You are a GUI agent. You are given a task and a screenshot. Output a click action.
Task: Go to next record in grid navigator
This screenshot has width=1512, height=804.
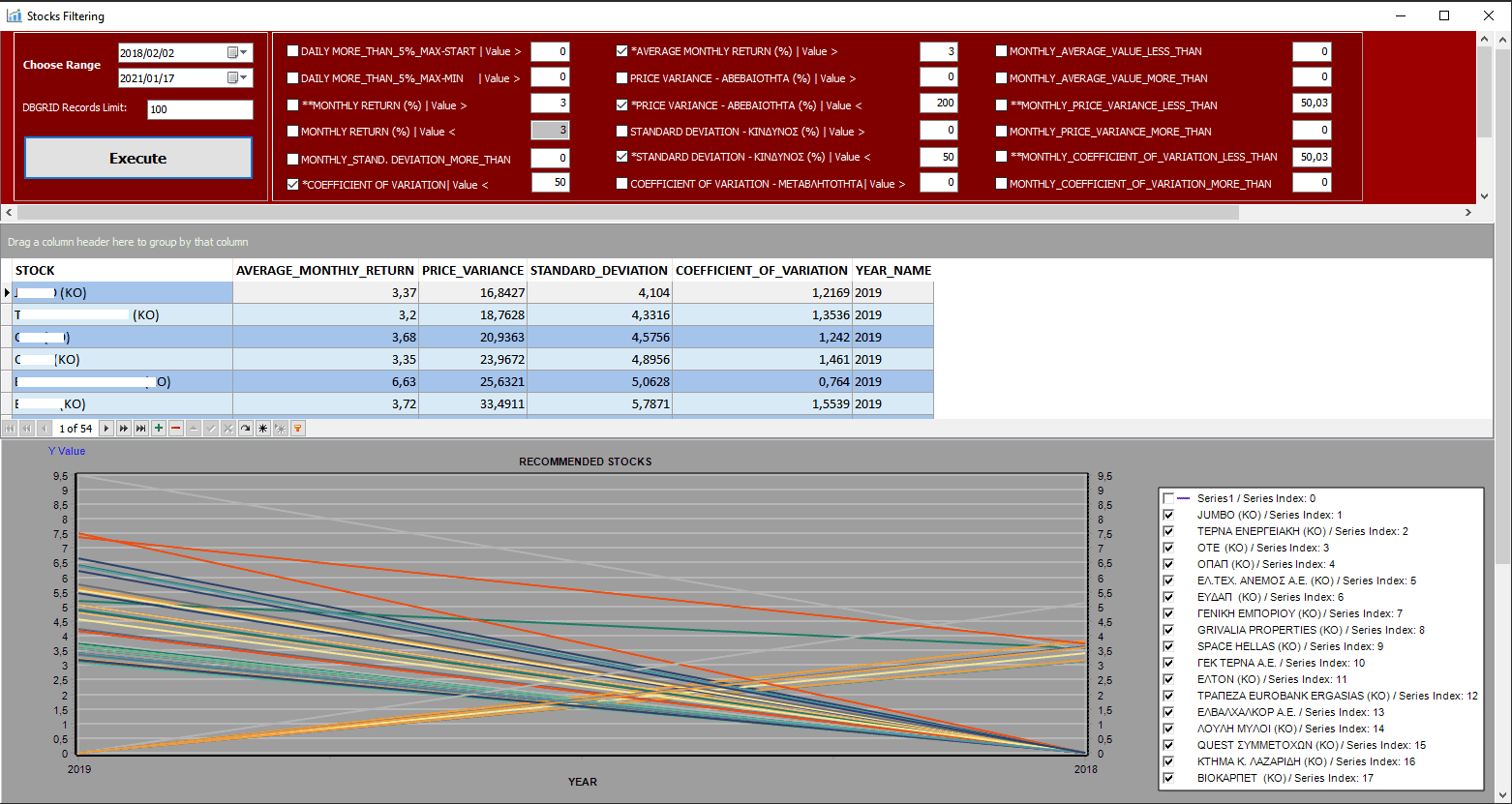tap(106, 428)
